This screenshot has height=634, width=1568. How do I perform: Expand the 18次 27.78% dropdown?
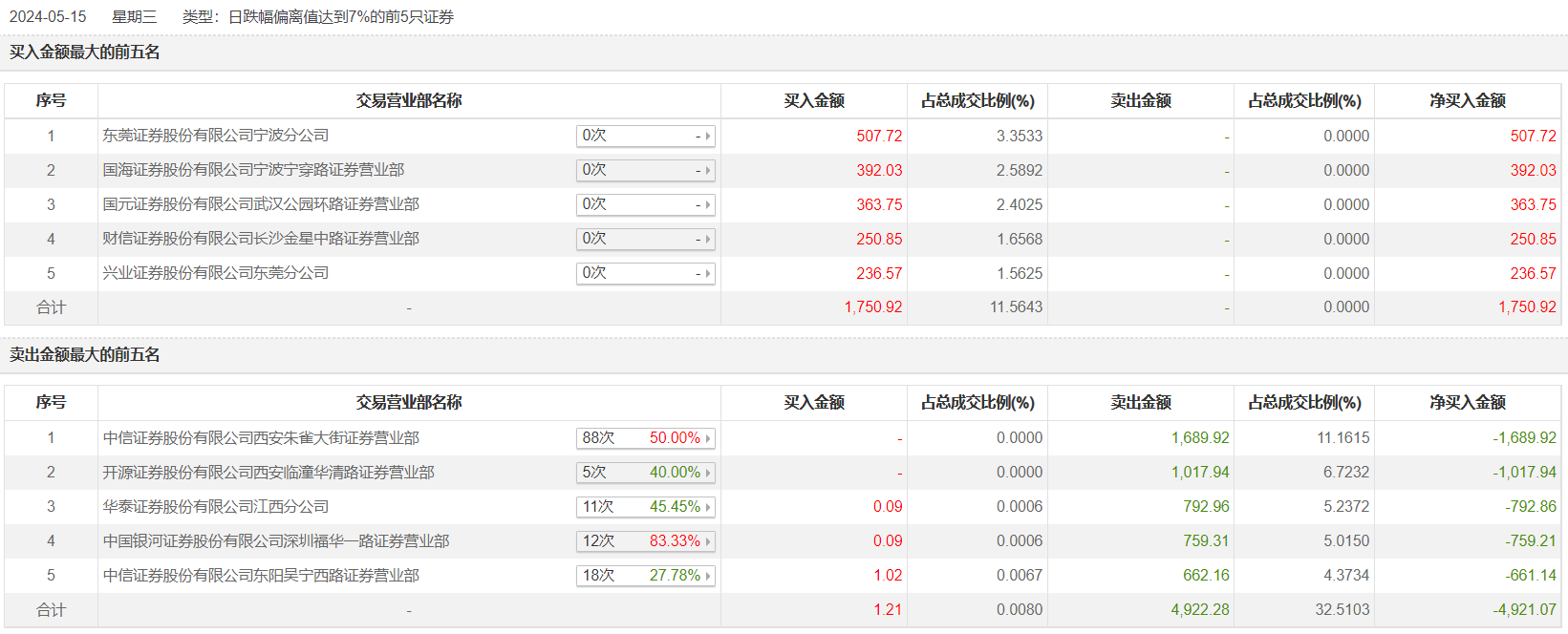tap(646, 576)
